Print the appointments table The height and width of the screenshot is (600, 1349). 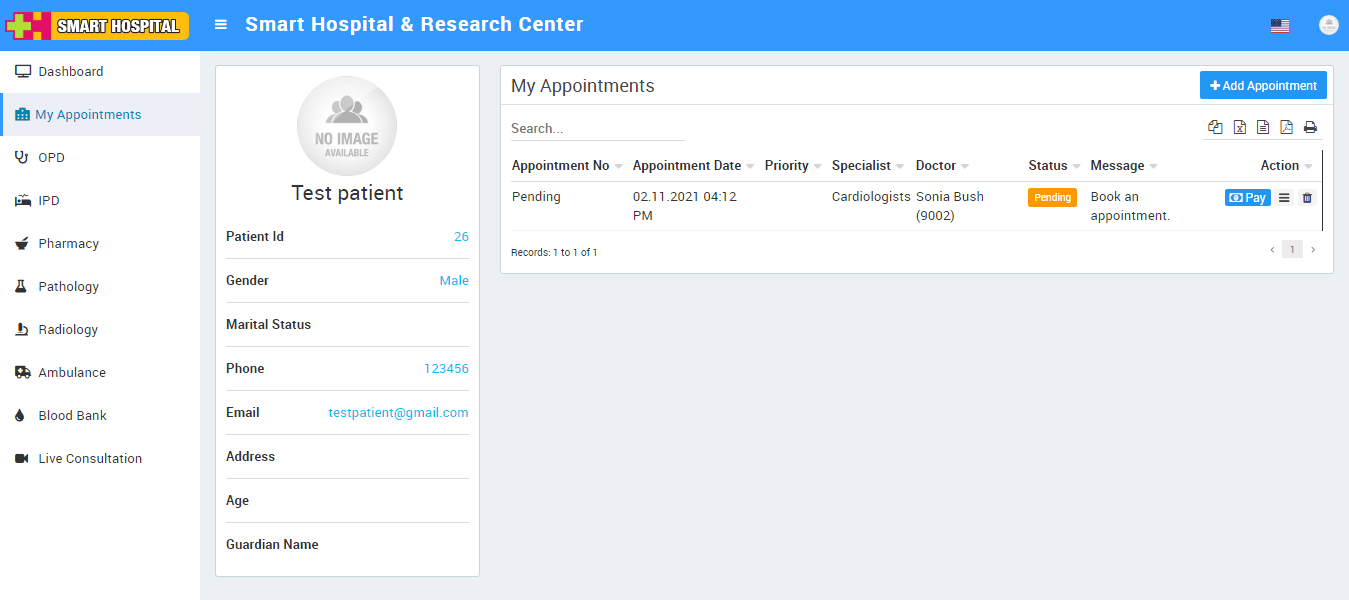click(1310, 127)
